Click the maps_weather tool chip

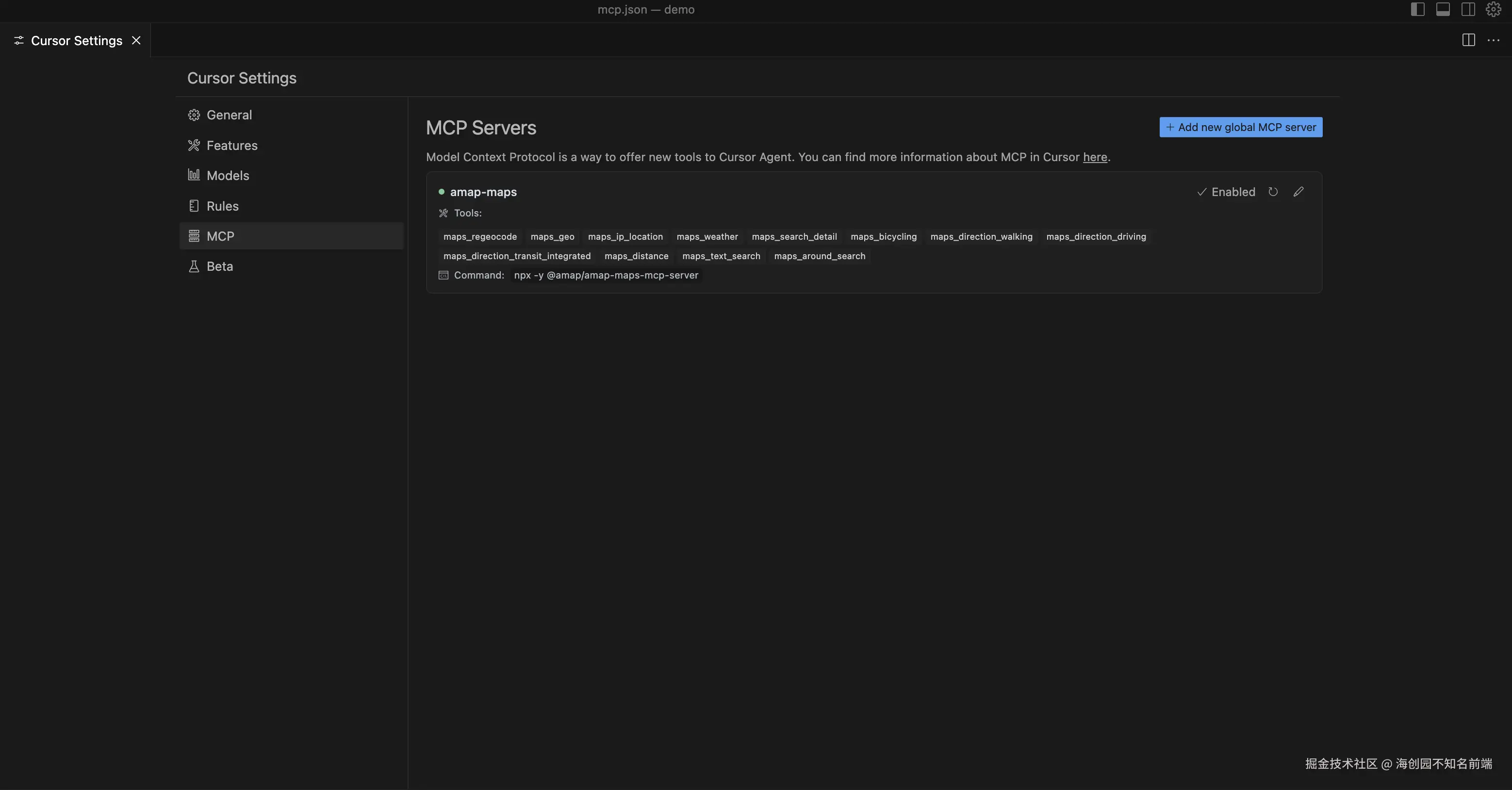pos(707,236)
